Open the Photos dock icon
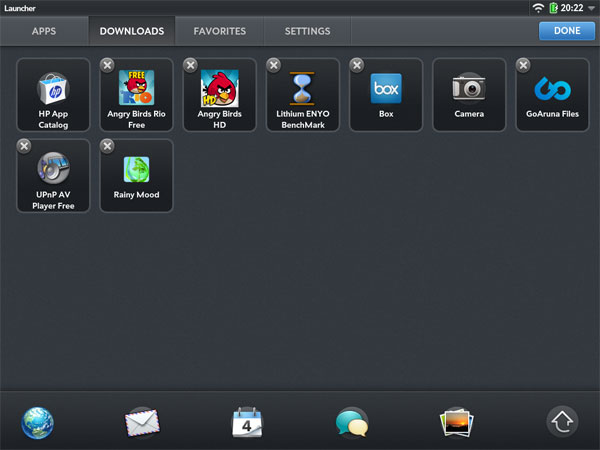 coord(457,422)
